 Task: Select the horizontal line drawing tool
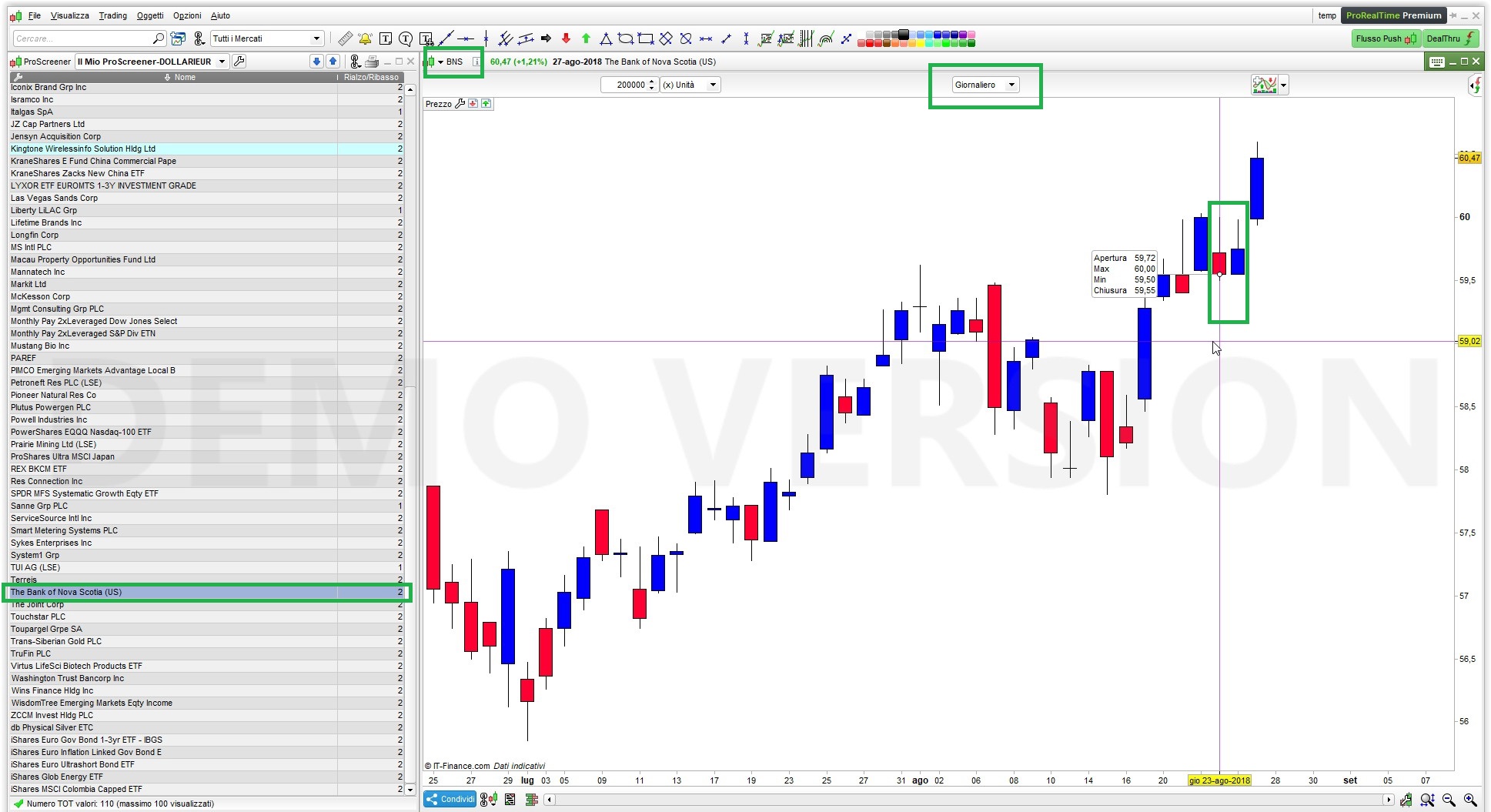pyautogui.click(x=466, y=38)
